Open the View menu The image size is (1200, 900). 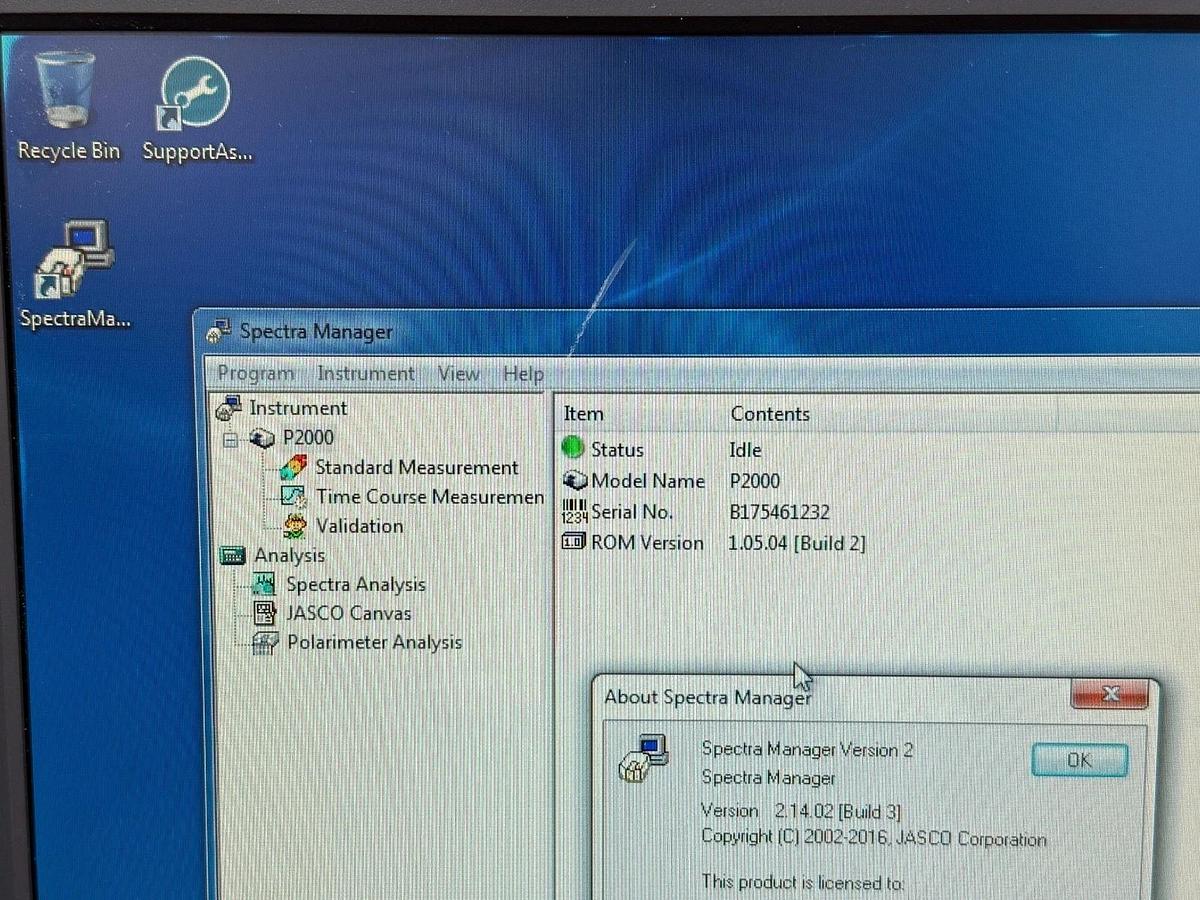pos(459,374)
